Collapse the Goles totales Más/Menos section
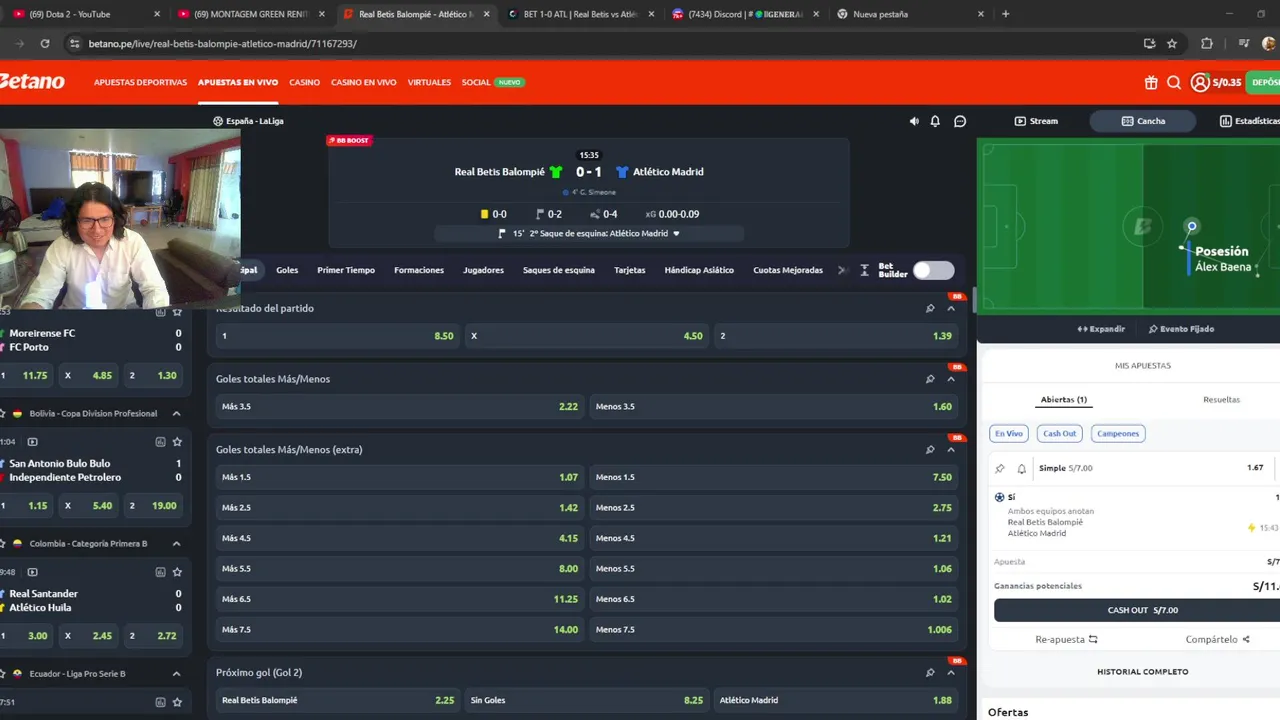This screenshot has height=720, width=1280. [x=951, y=379]
